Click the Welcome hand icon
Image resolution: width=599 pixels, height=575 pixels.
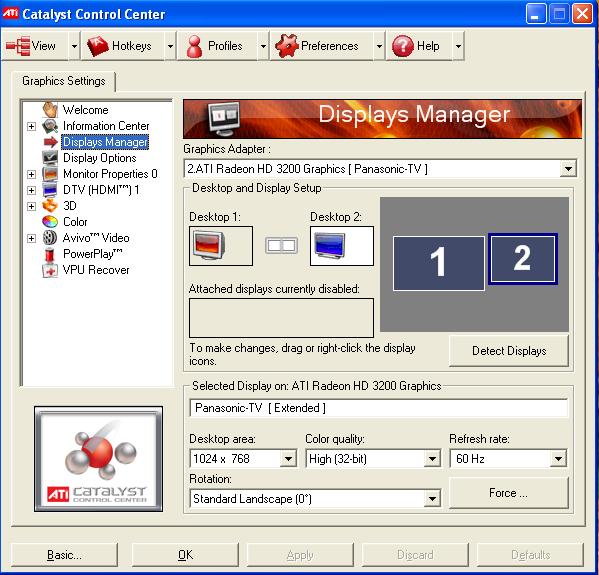click(x=50, y=110)
